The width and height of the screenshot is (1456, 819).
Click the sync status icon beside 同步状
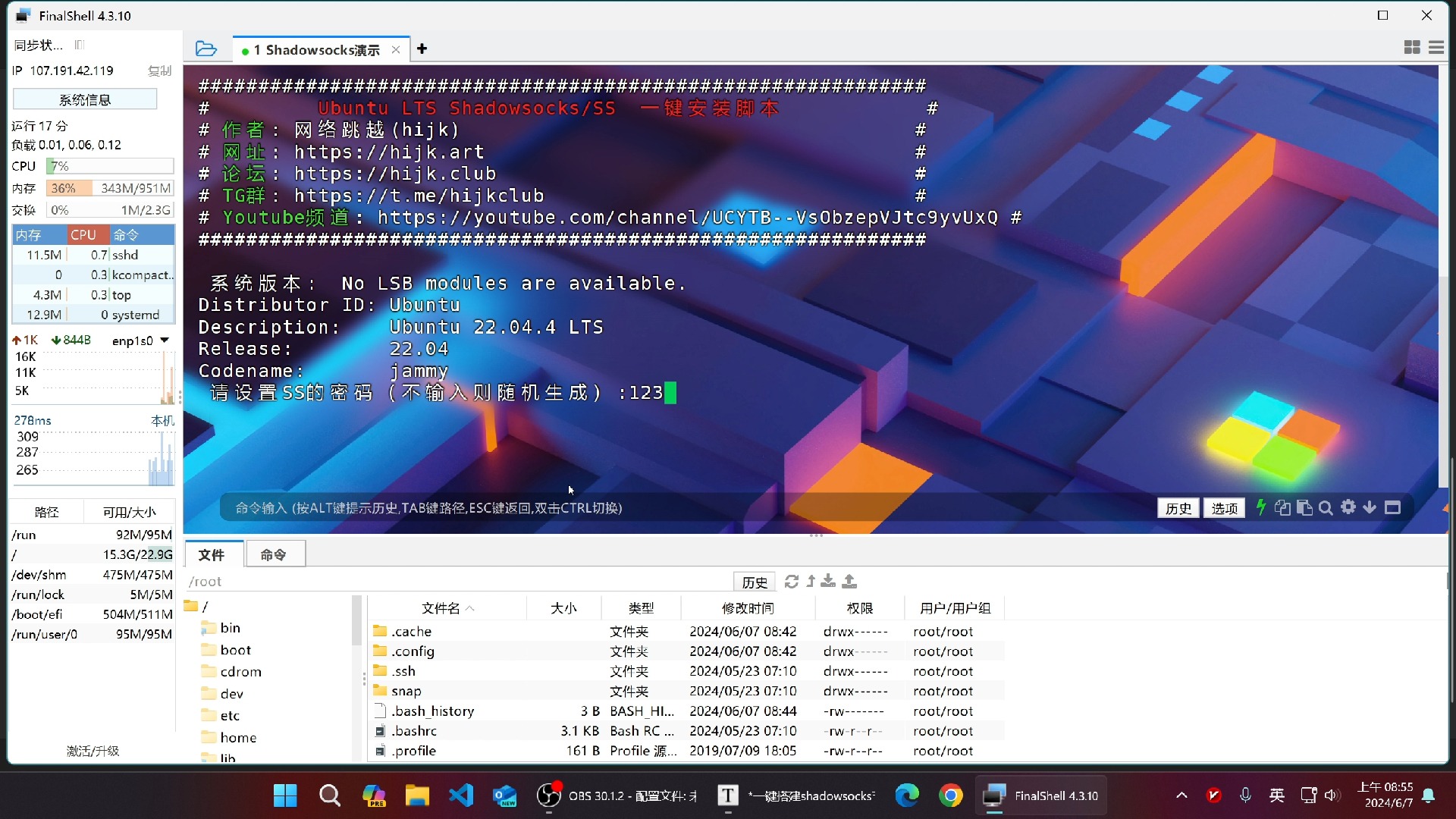click(80, 45)
